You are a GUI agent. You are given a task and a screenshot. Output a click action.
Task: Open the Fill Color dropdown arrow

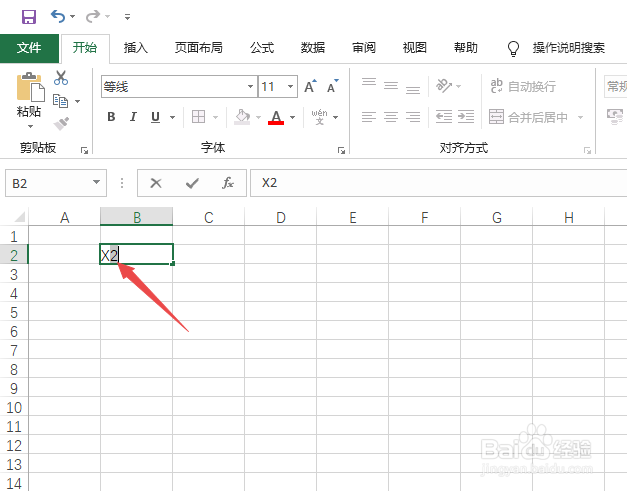258,117
